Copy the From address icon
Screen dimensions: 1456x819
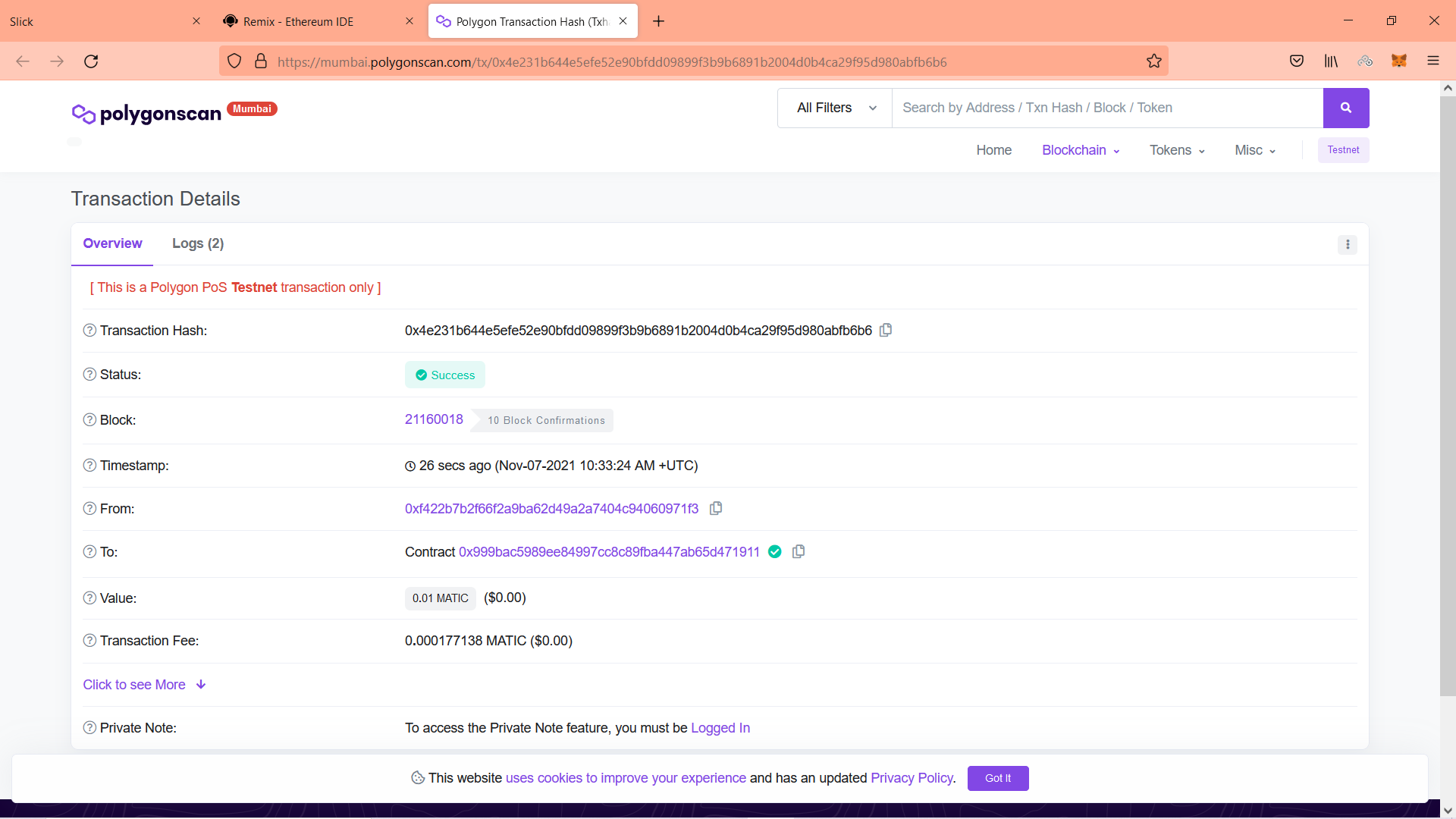point(715,508)
